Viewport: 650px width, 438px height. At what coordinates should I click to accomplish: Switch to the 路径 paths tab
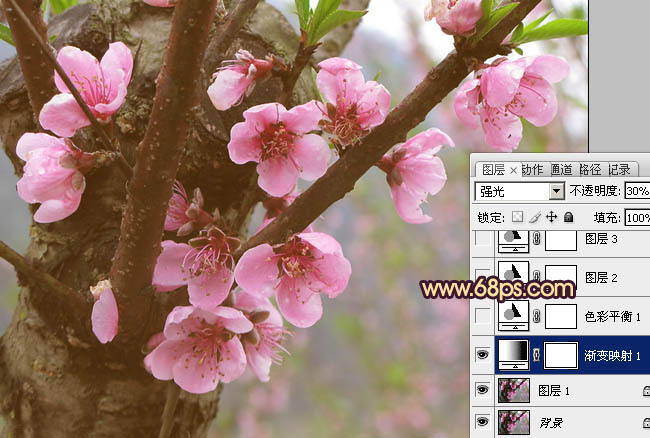(590, 169)
